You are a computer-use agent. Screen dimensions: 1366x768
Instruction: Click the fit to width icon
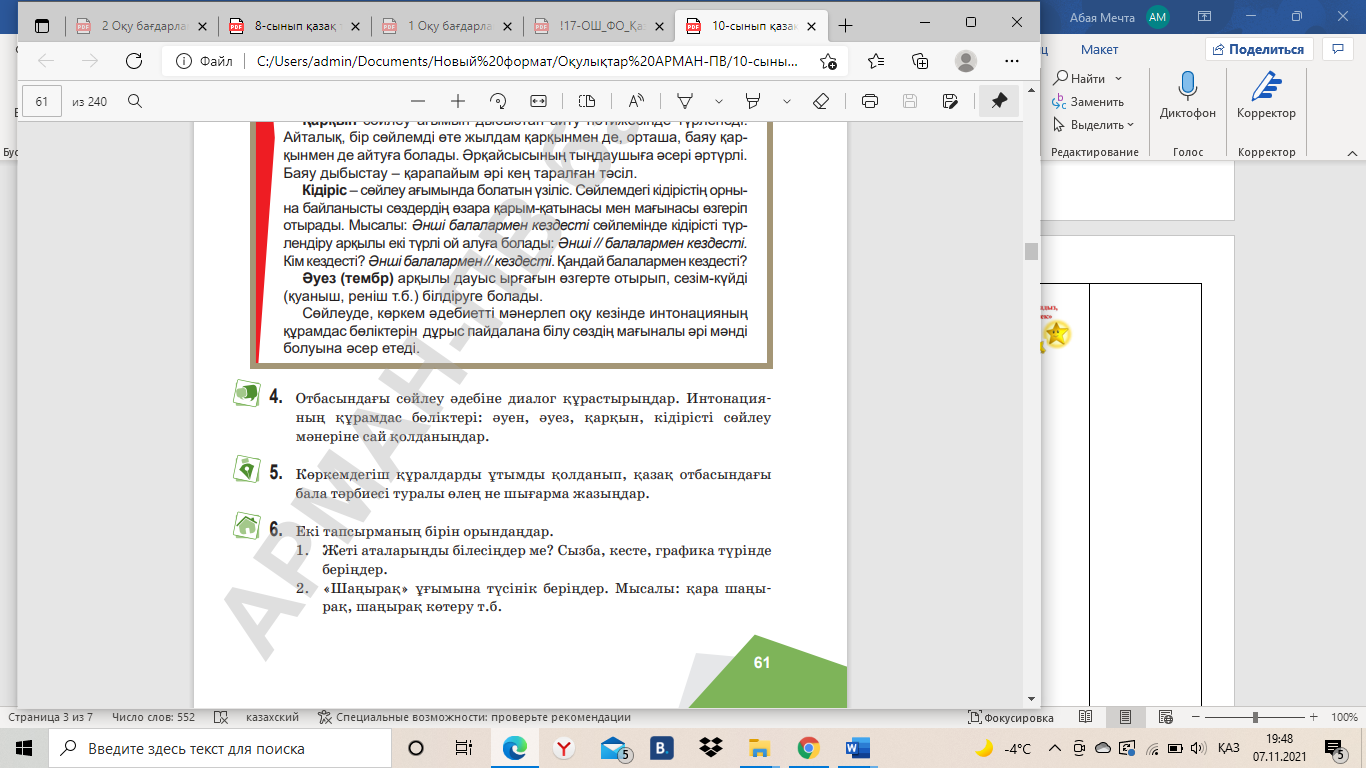(538, 101)
